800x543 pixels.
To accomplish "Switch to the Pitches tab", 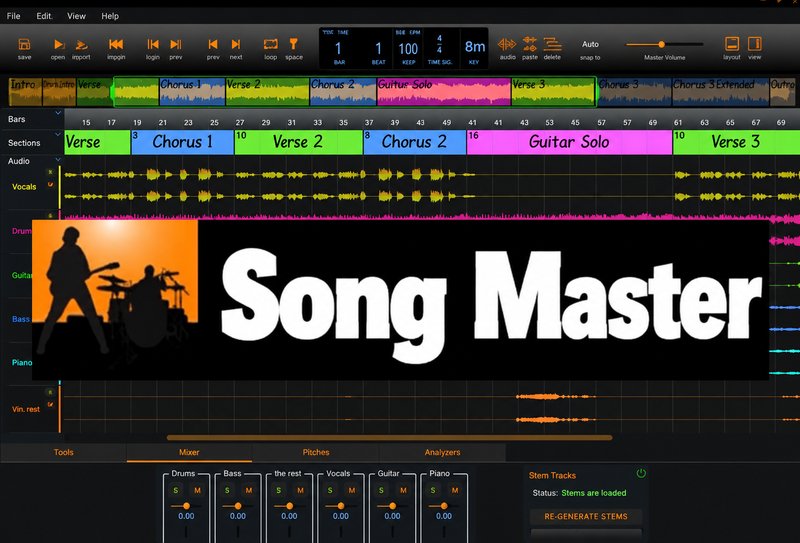I will pos(316,452).
